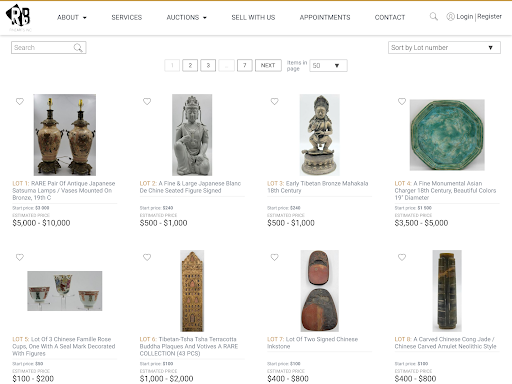The width and height of the screenshot is (512, 384).
Task: Click the NEXT pagination button
Action: point(268,65)
